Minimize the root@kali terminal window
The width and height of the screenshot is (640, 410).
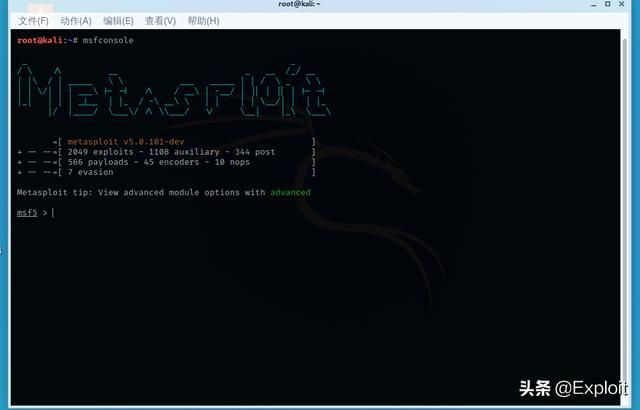pyautogui.click(x=594, y=4)
